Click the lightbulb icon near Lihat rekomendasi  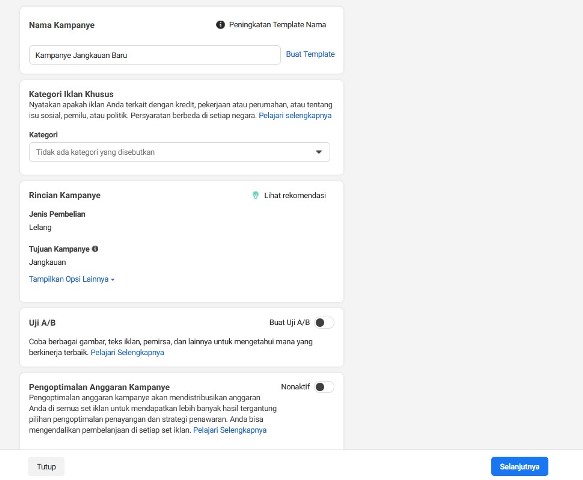(255, 195)
